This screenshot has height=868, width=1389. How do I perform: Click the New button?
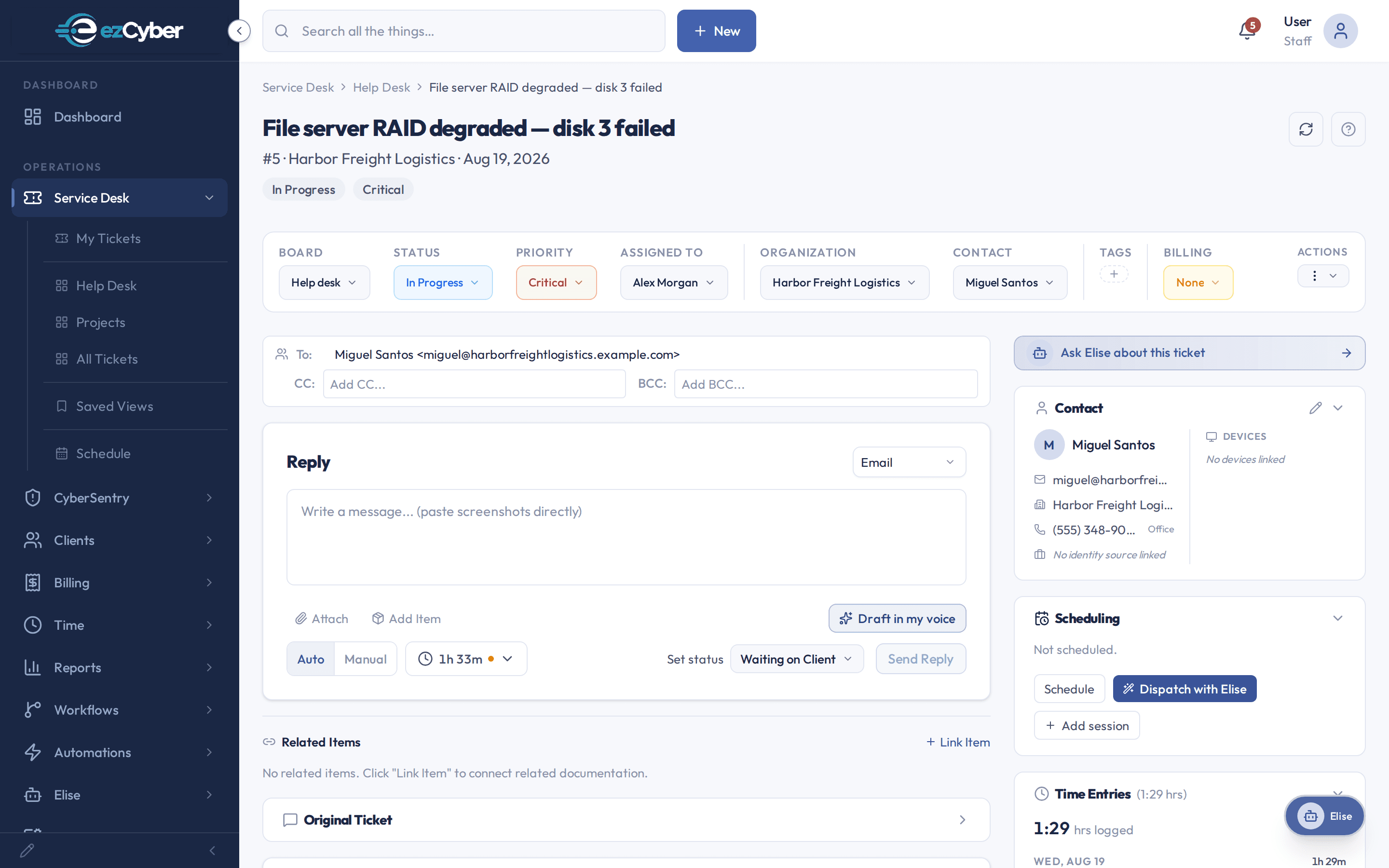716,31
